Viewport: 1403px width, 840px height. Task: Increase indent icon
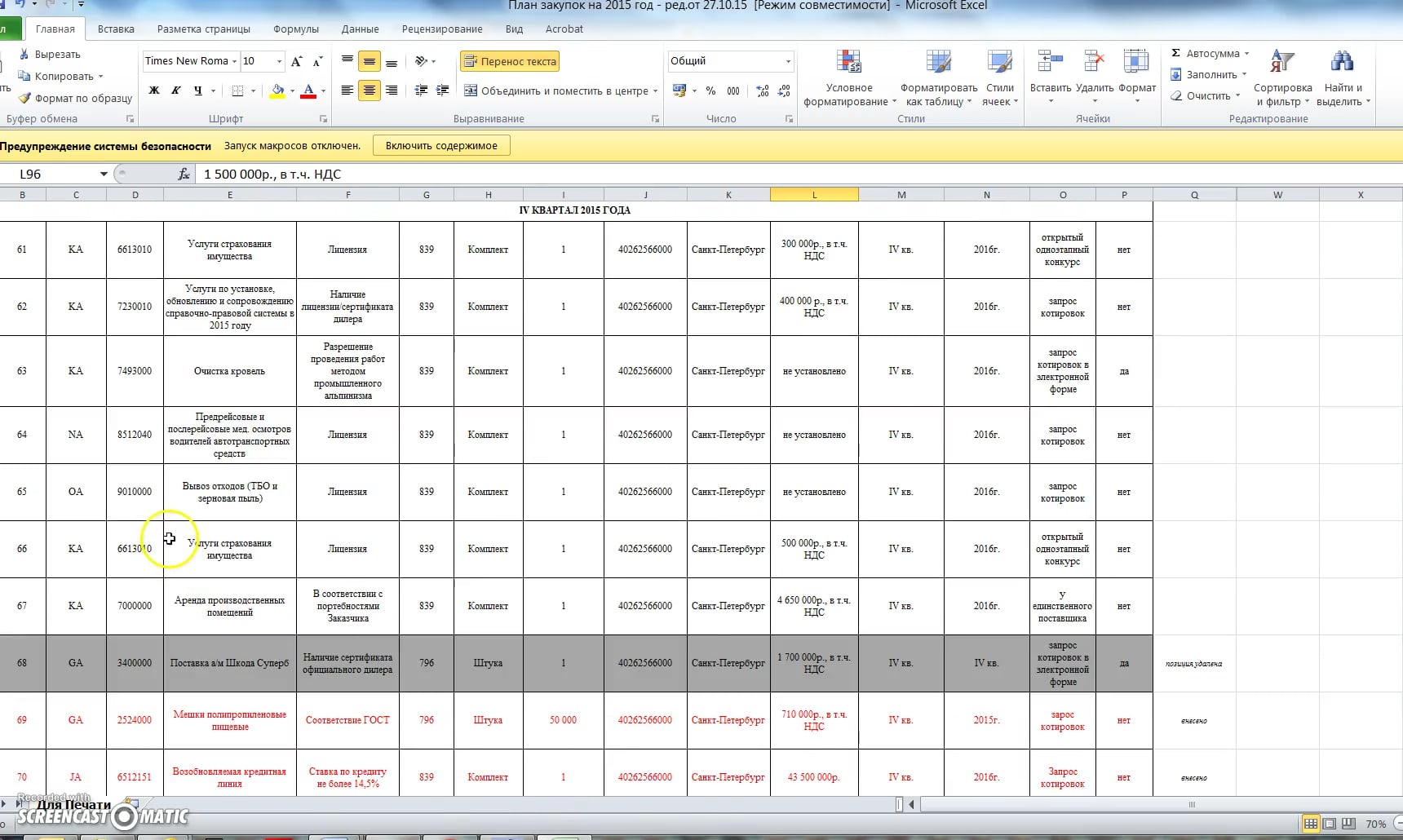[x=443, y=91]
